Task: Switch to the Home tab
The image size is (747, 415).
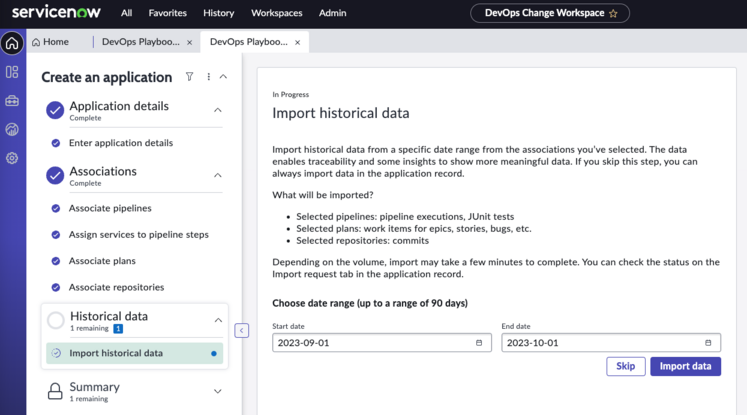Action: pos(50,42)
